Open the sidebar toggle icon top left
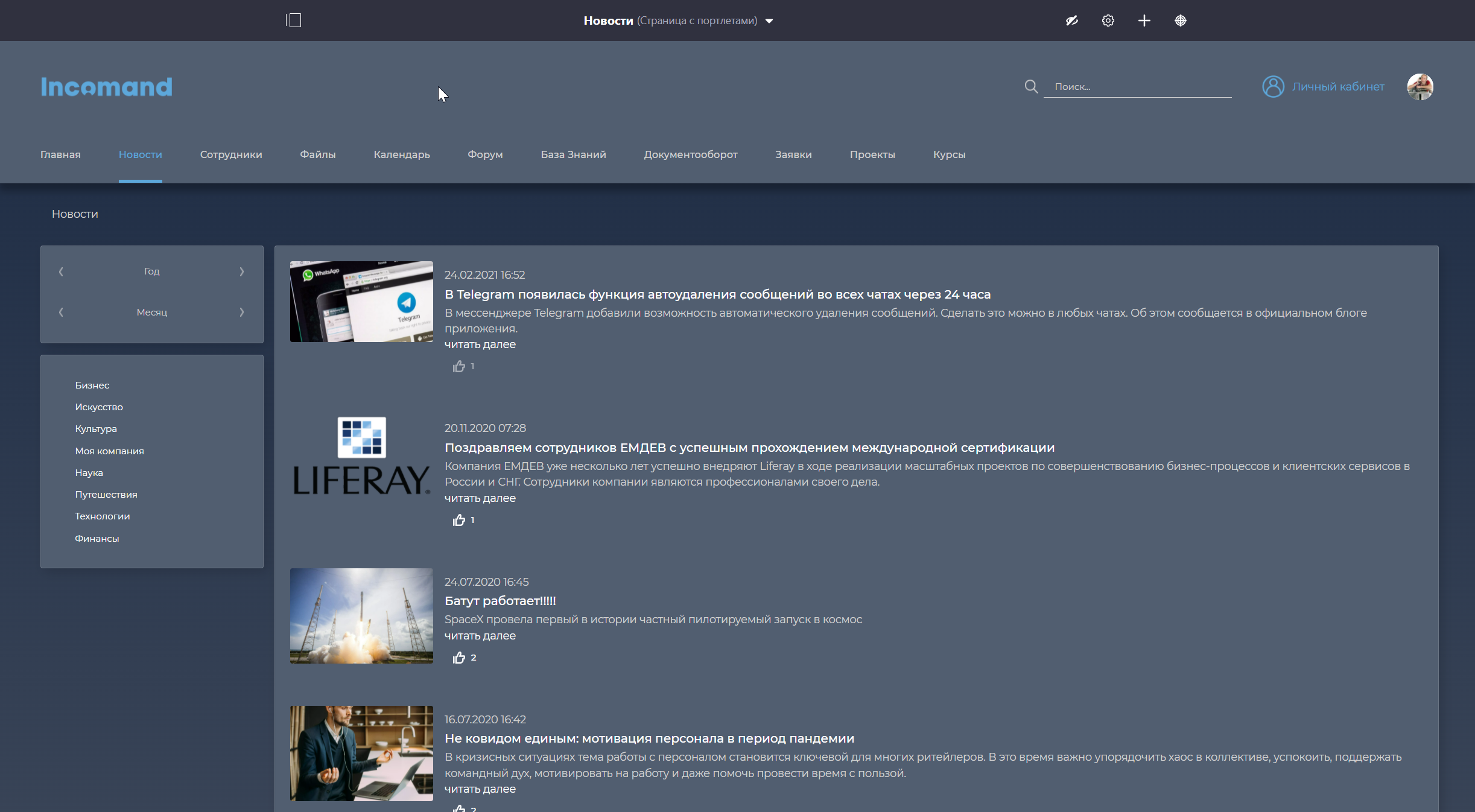 point(294,20)
